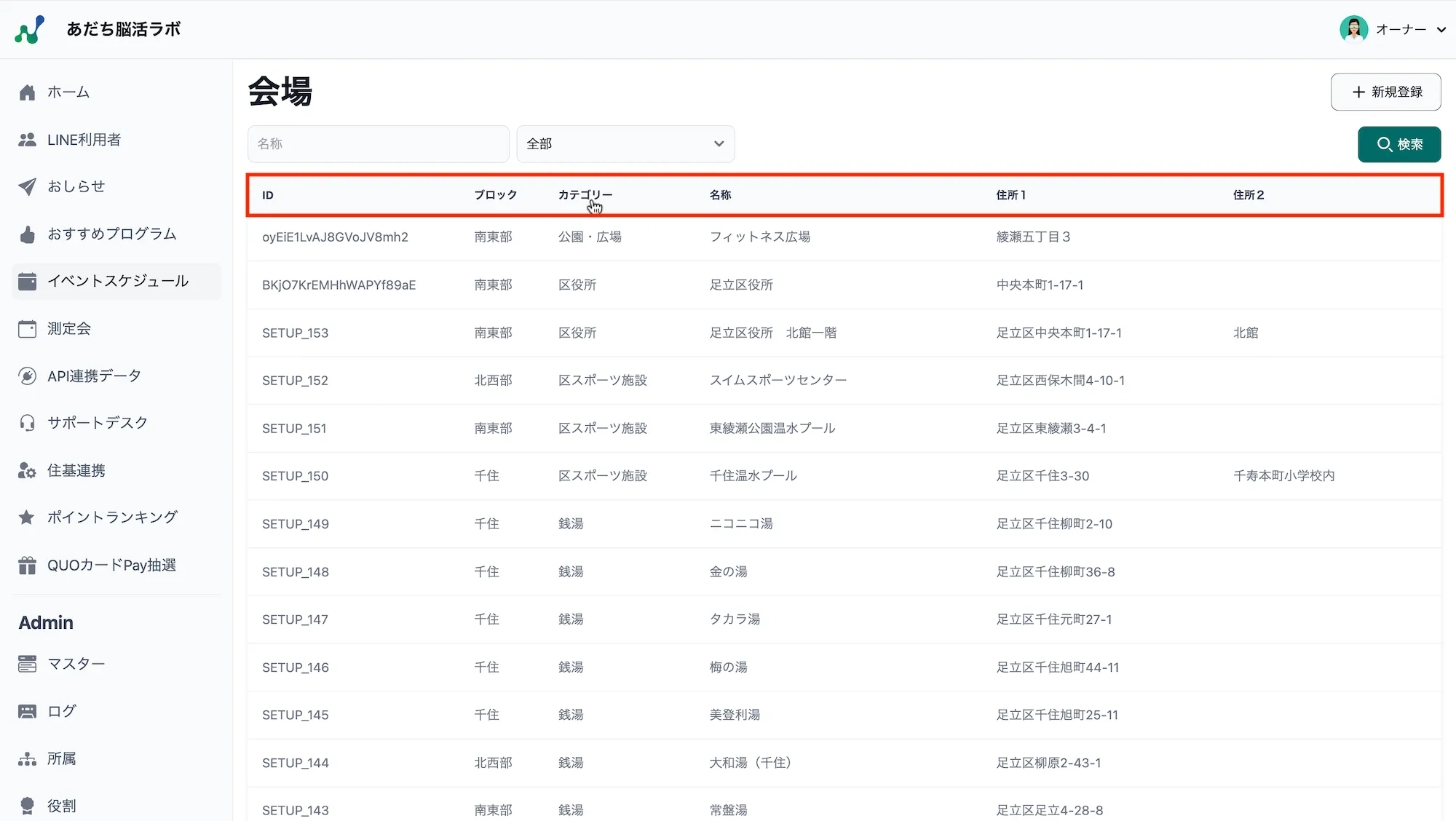The height and width of the screenshot is (821, 1456).
Task: Focus the 名称 search input field
Action: coord(378,144)
